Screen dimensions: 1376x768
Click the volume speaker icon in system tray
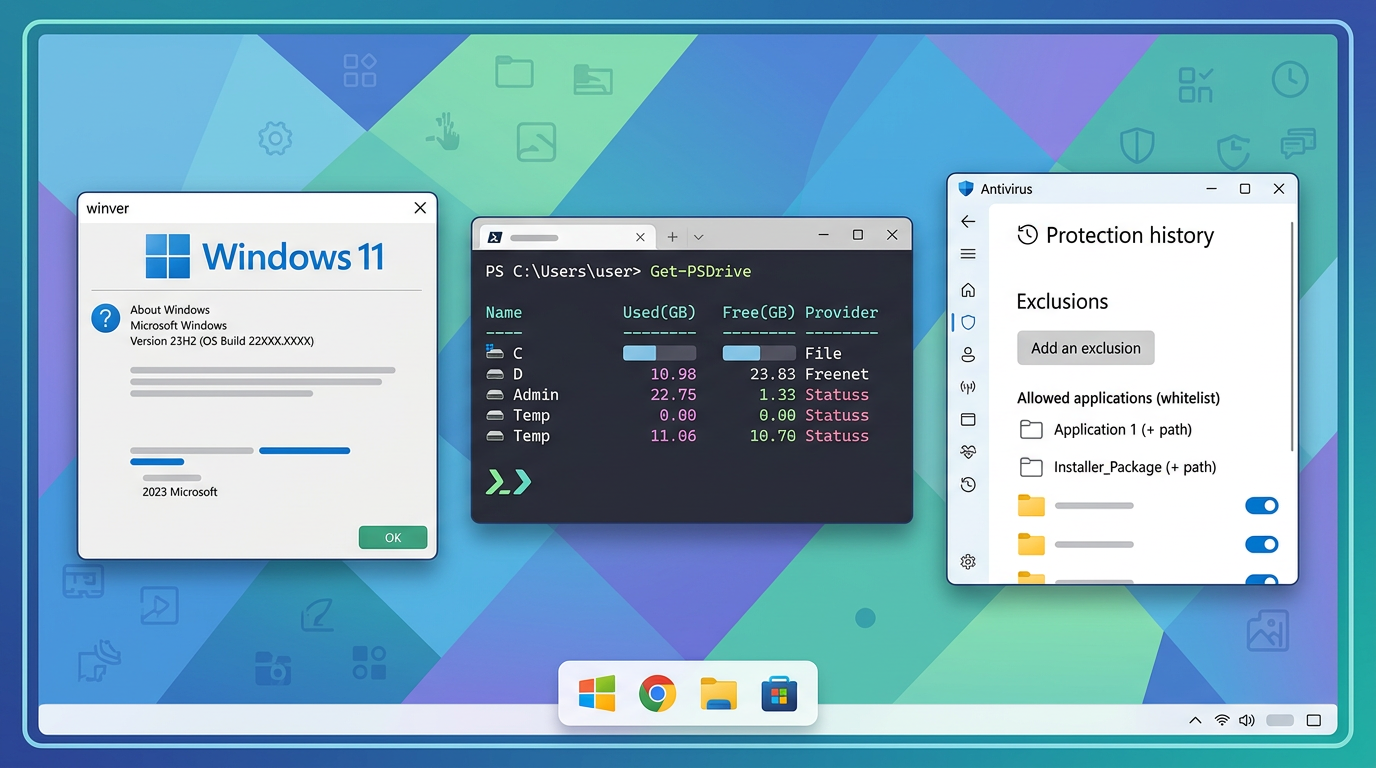click(1247, 720)
